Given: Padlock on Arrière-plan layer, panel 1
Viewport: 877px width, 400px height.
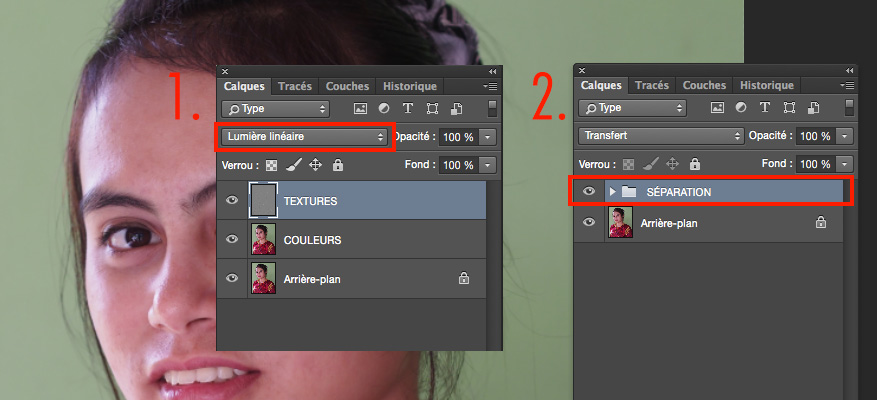Looking at the screenshot, I should [x=463, y=278].
